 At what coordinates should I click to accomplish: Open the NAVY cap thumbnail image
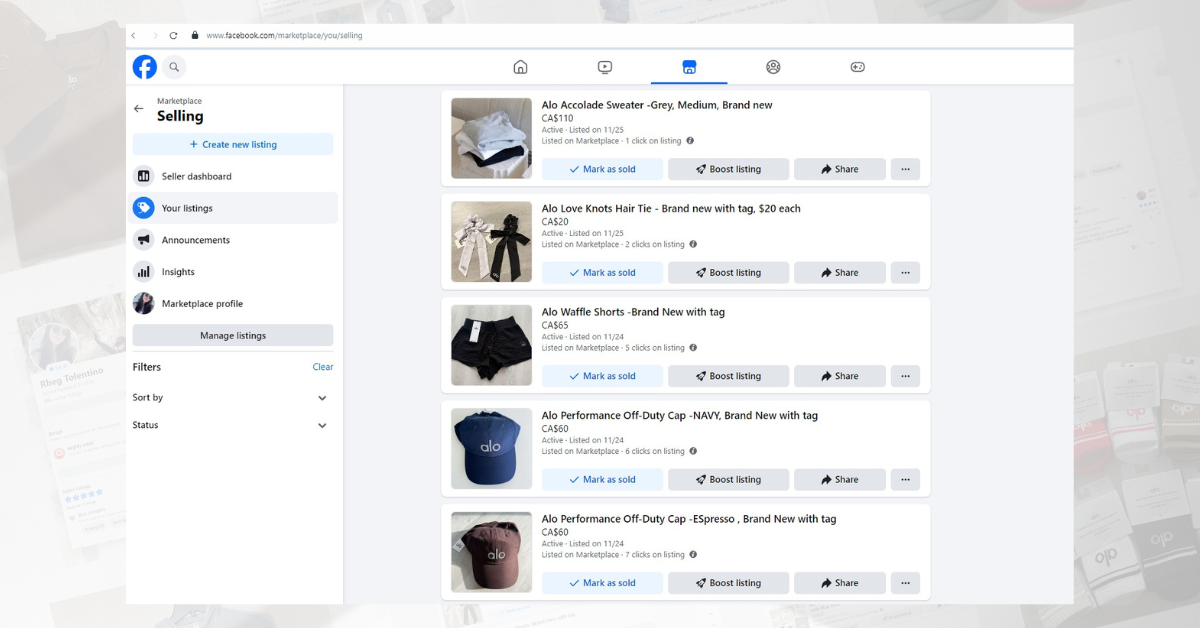tap(491, 448)
